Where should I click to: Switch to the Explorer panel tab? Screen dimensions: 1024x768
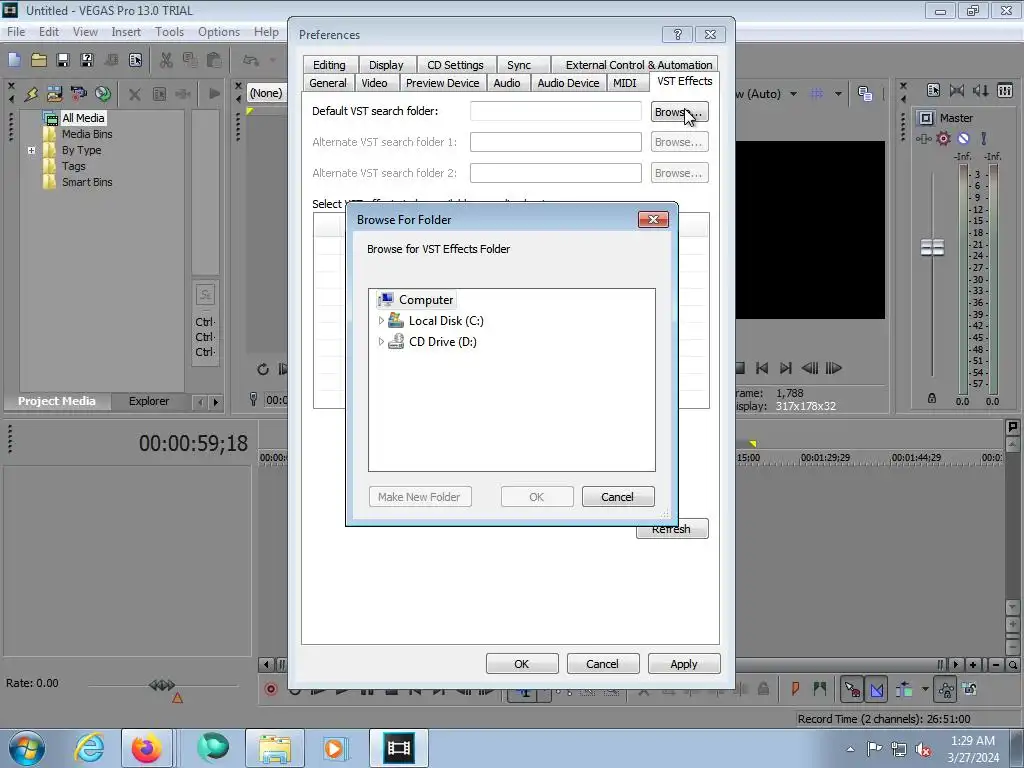coord(149,401)
